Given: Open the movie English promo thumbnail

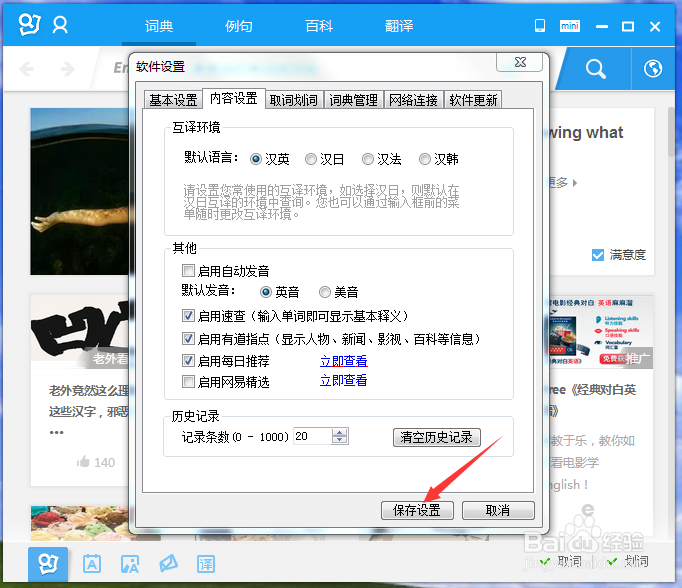Looking at the screenshot, I should click(601, 332).
